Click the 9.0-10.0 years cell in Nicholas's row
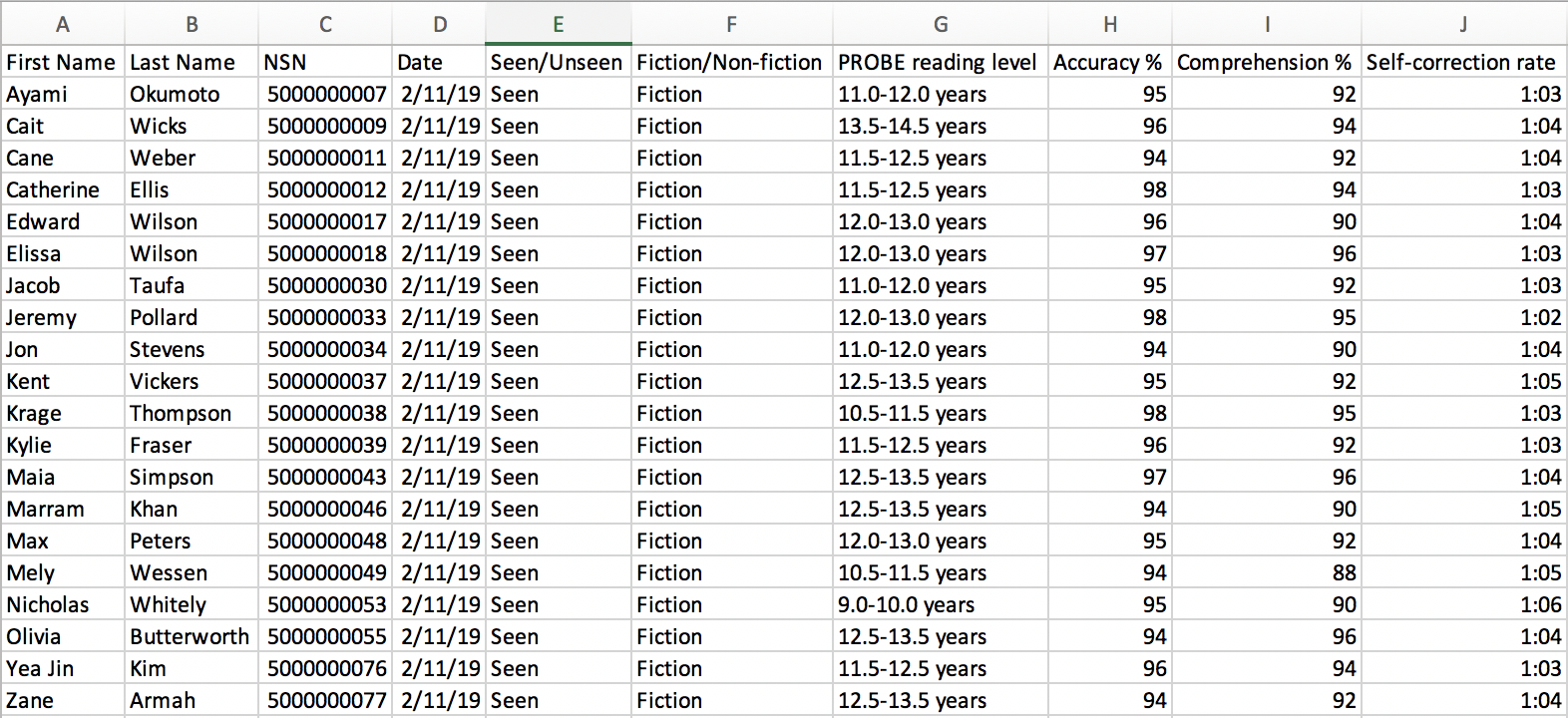1568x718 pixels. (903, 604)
